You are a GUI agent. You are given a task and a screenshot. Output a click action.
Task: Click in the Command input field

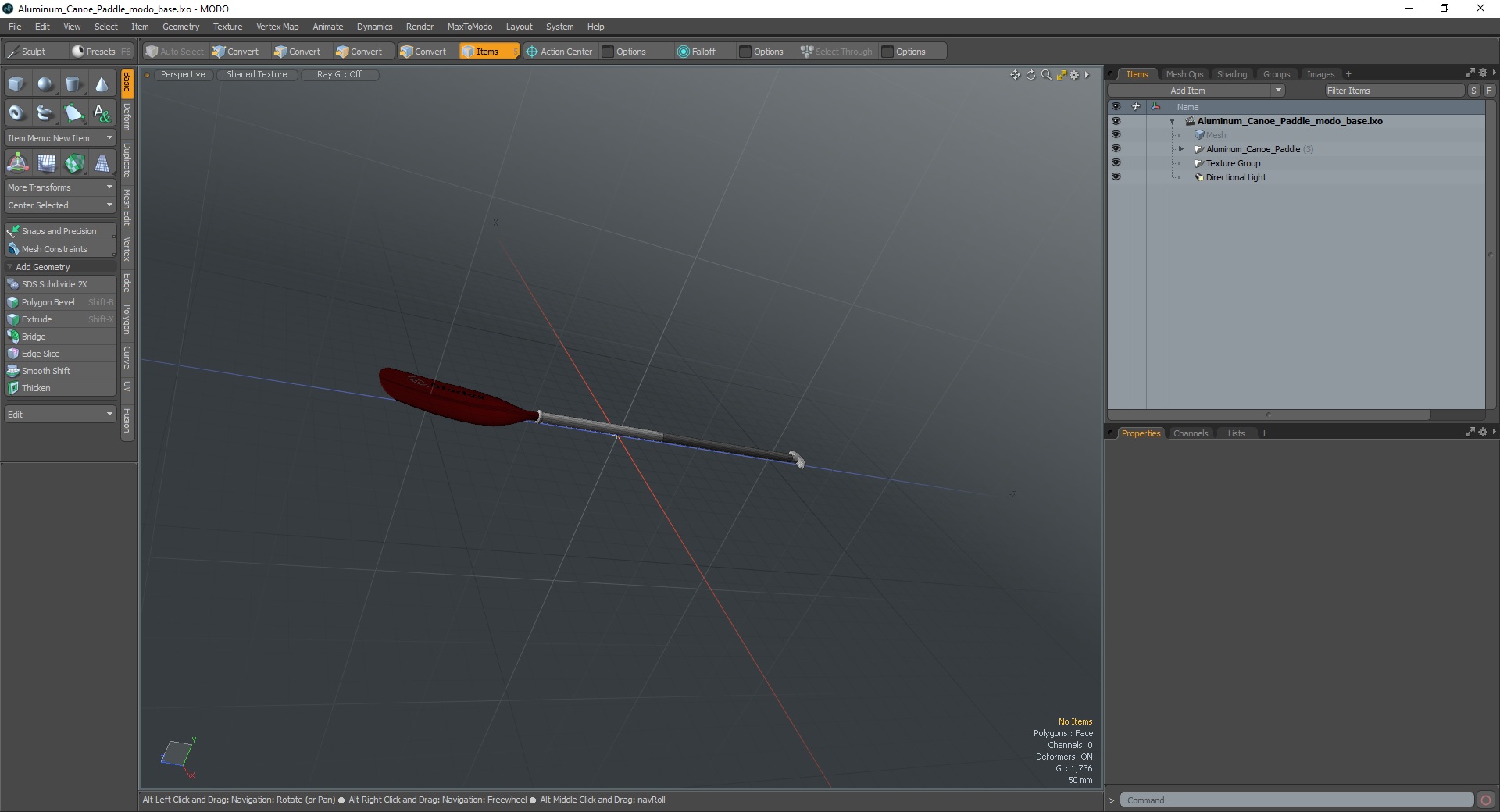click(1297, 800)
